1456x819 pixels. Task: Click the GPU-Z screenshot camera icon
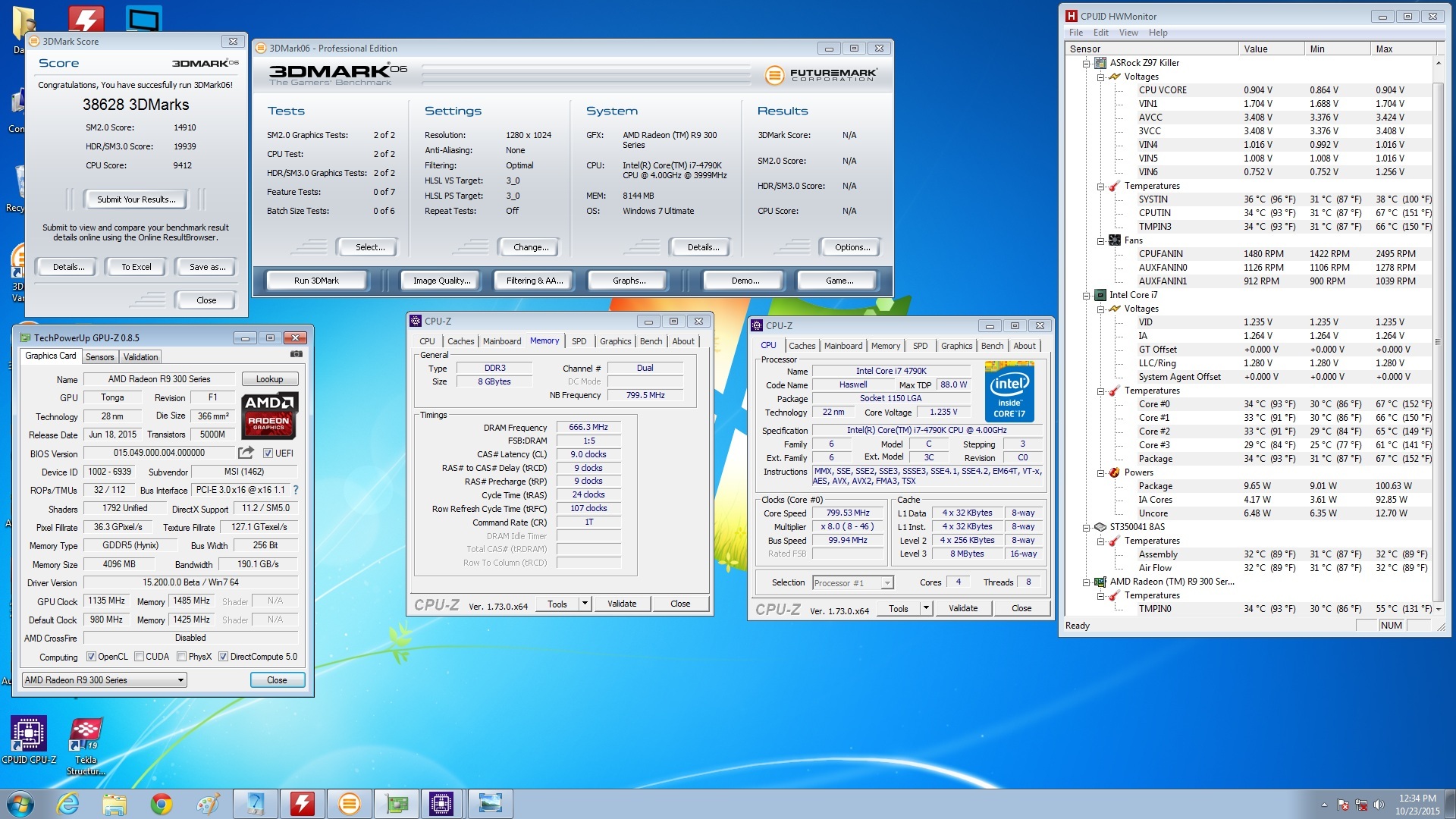(297, 354)
